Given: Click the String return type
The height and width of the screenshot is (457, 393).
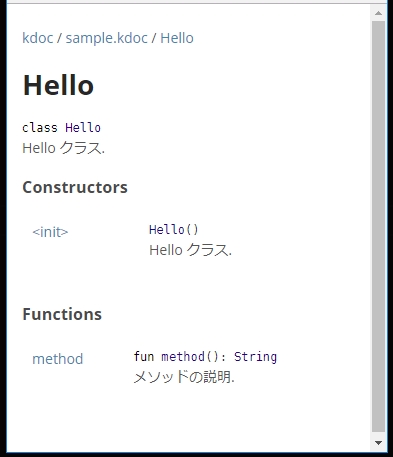Looking at the screenshot, I should [x=255, y=357].
